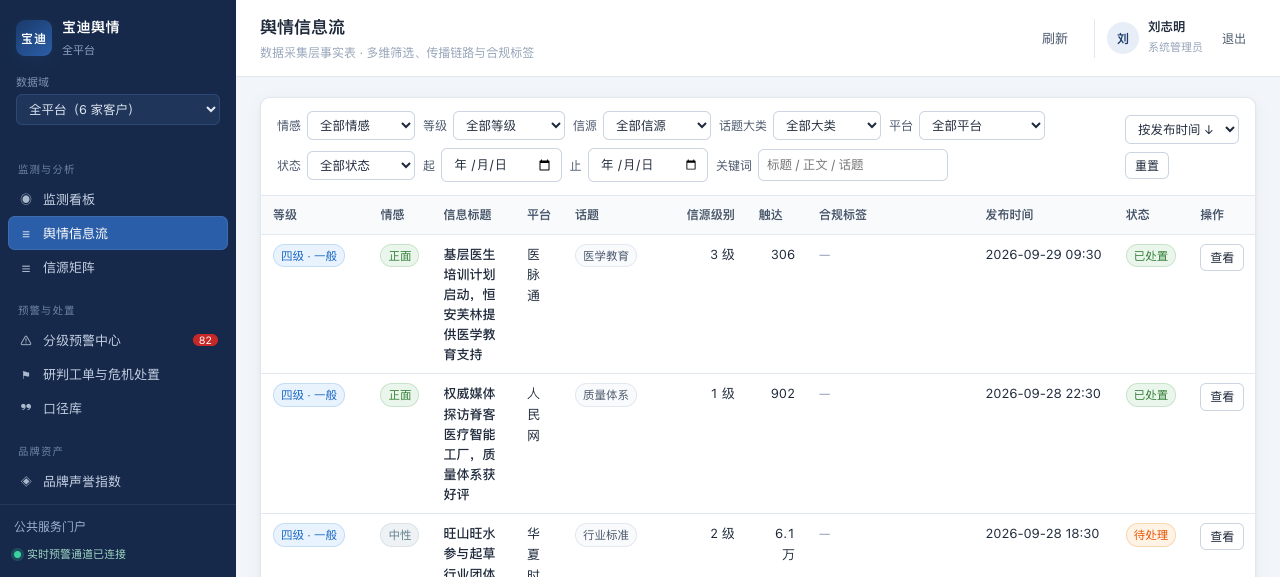Viewport: 1280px width, 577px height.
Task: Click the 起 start date field
Action: pos(502,165)
